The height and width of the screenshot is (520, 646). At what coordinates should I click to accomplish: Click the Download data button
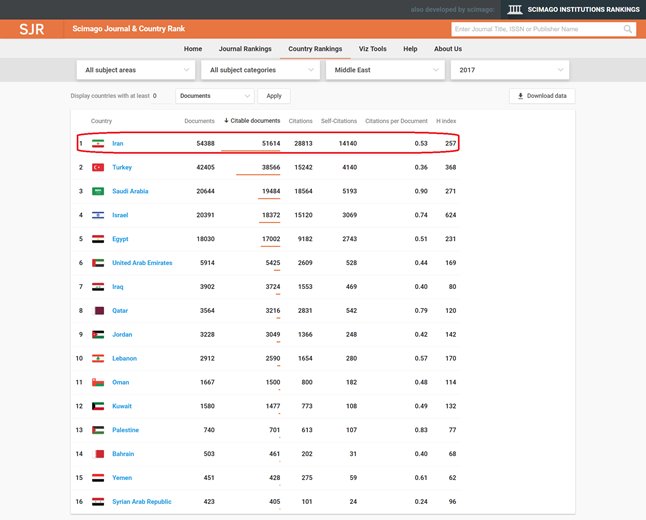[542, 96]
